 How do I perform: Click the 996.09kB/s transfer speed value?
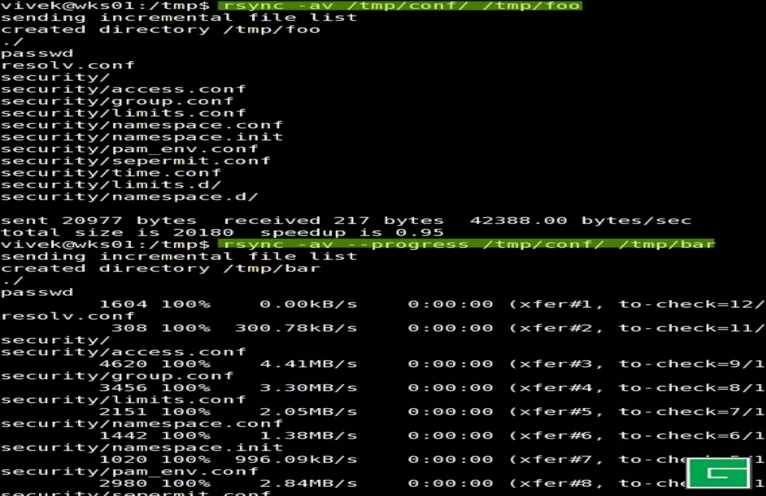pyautogui.click(x=296, y=460)
